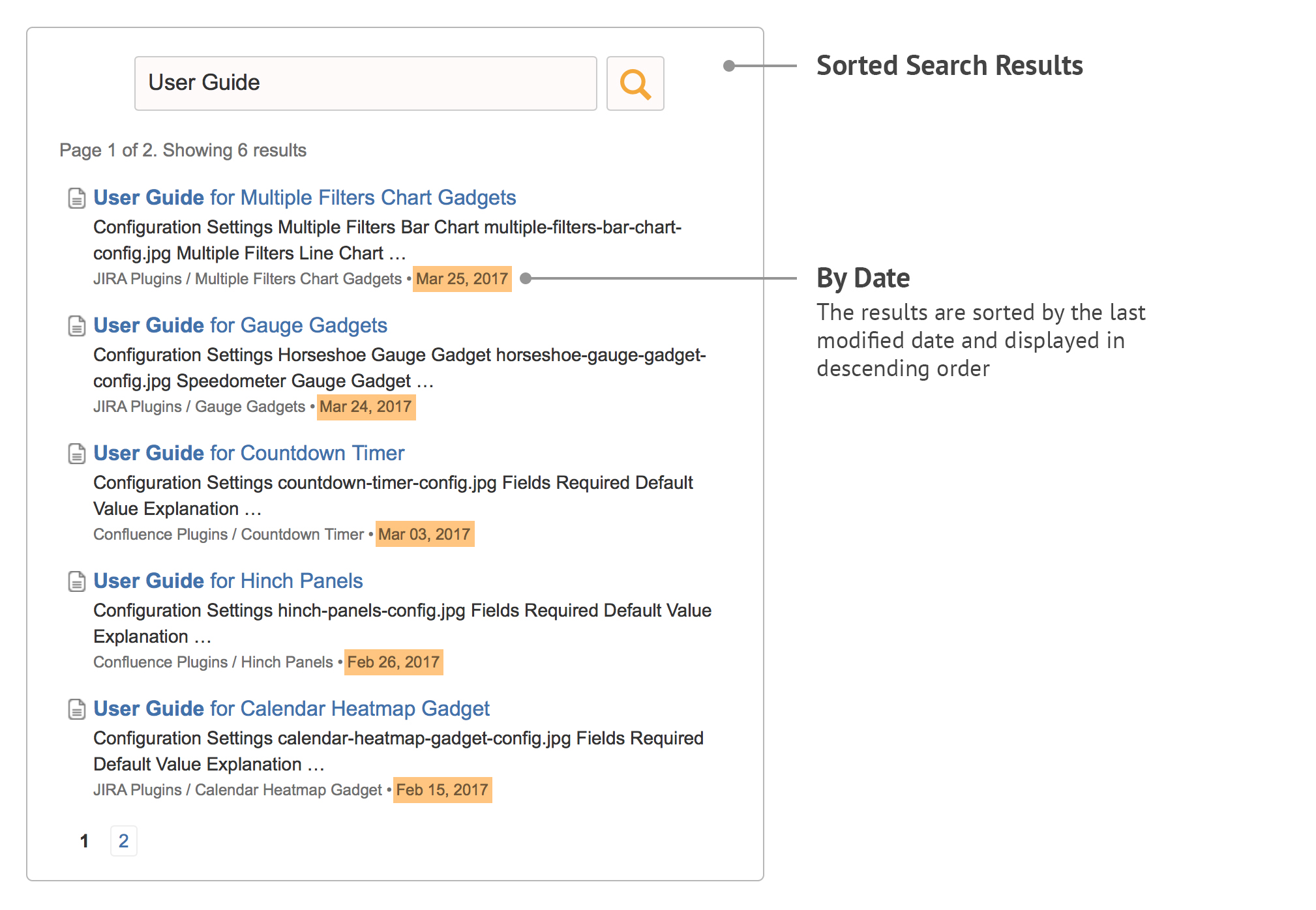Open User Guide for Hinch Panels
Screen dimensions: 1316x910
[228, 581]
